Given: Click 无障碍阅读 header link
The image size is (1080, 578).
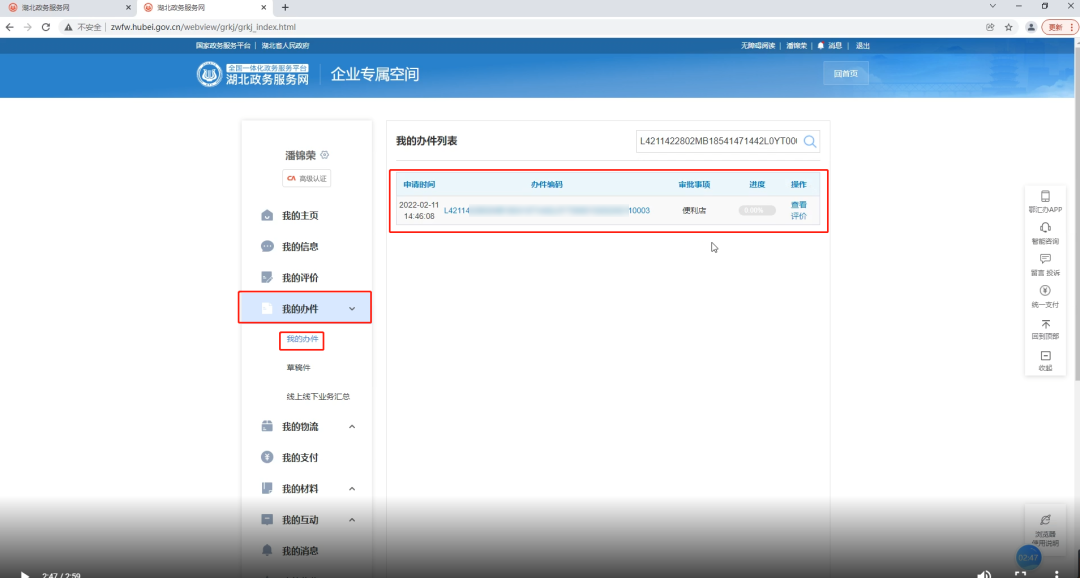Looking at the screenshot, I should pos(758,46).
